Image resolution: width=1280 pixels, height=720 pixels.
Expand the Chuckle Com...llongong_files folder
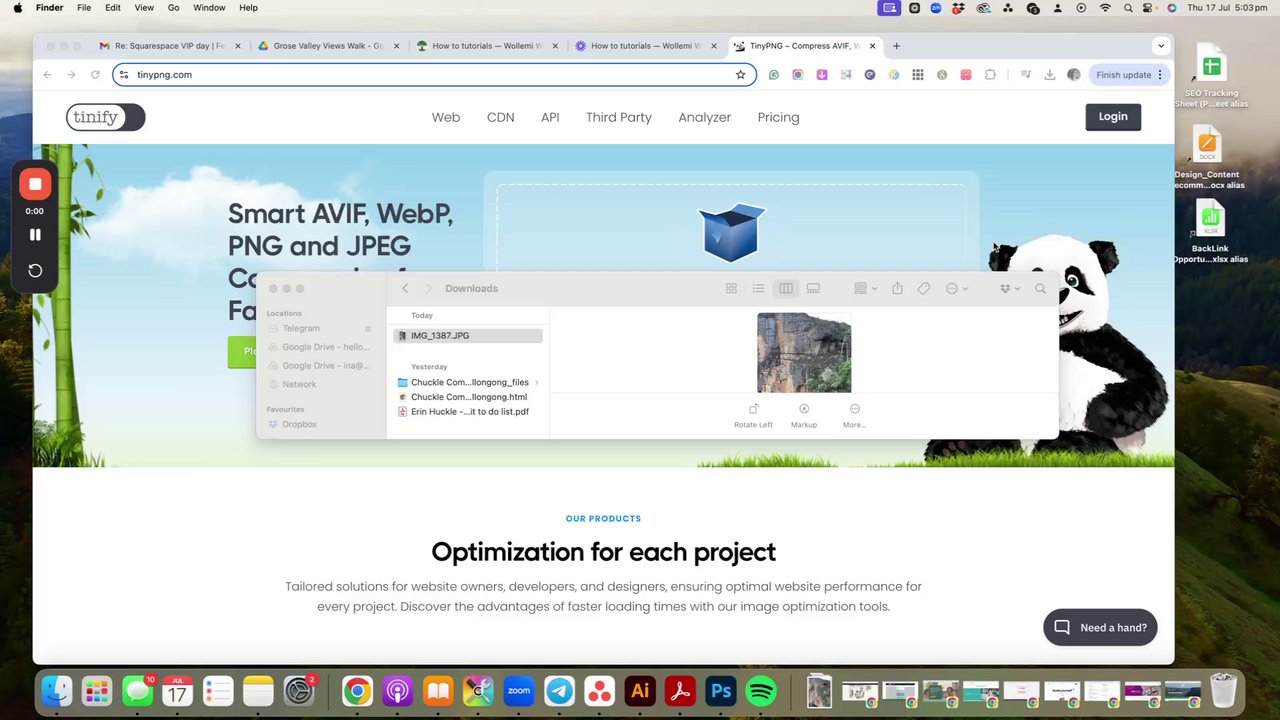coord(537,382)
